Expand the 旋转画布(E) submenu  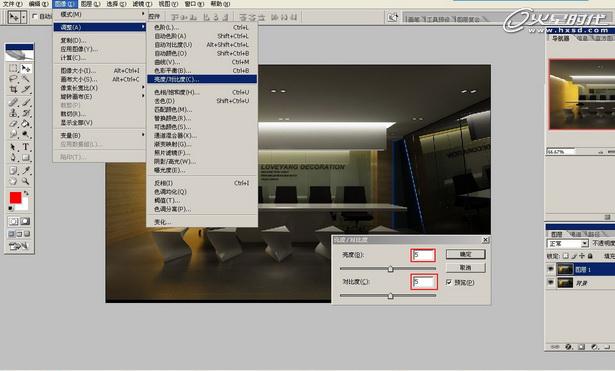coord(100,96)
